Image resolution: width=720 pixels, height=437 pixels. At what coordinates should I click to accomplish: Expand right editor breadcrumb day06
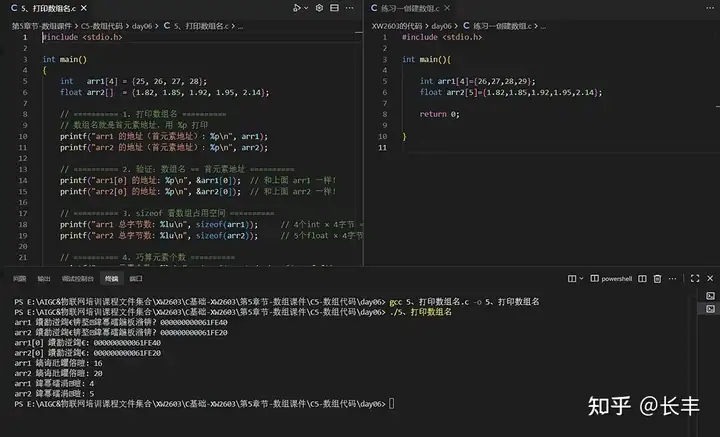click(x=441, y=26)
